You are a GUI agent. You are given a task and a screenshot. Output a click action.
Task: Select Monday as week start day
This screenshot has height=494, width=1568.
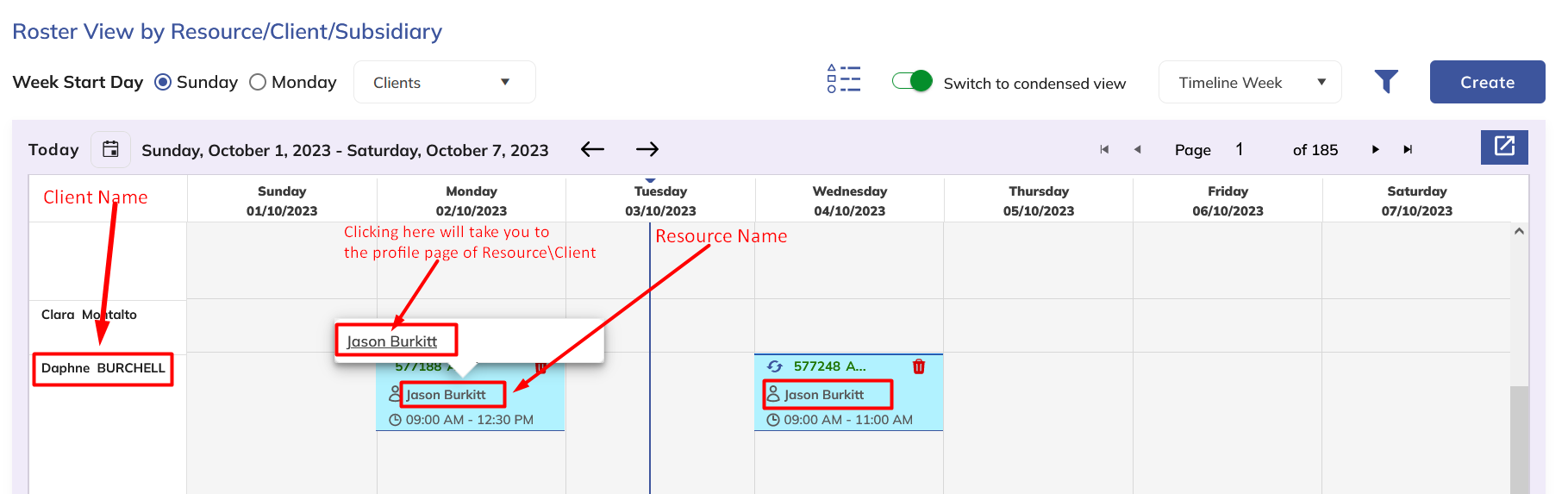258,83
